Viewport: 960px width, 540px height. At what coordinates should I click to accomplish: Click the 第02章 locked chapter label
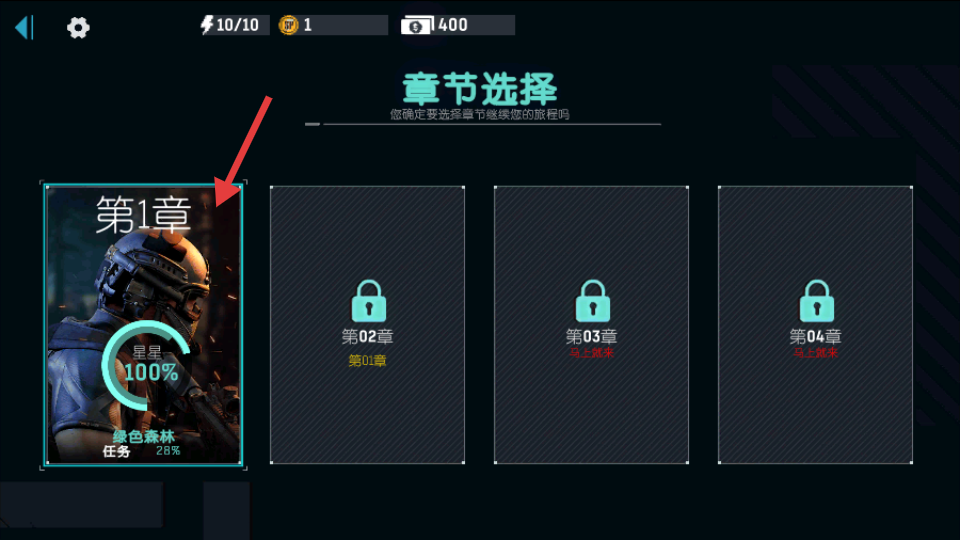click(x=367, y=336)
